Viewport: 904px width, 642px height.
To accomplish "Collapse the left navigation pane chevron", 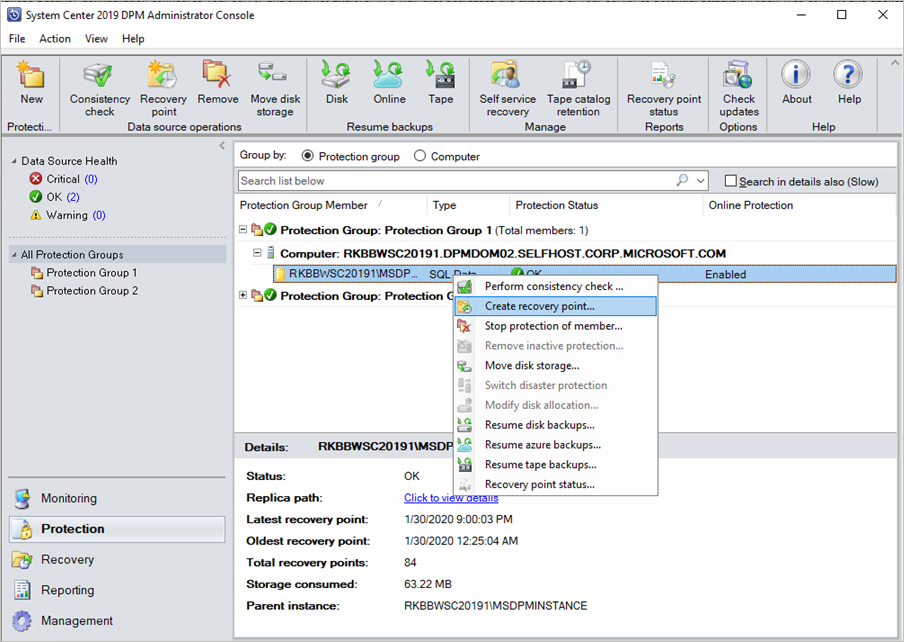I will click(x=222, y=144).
